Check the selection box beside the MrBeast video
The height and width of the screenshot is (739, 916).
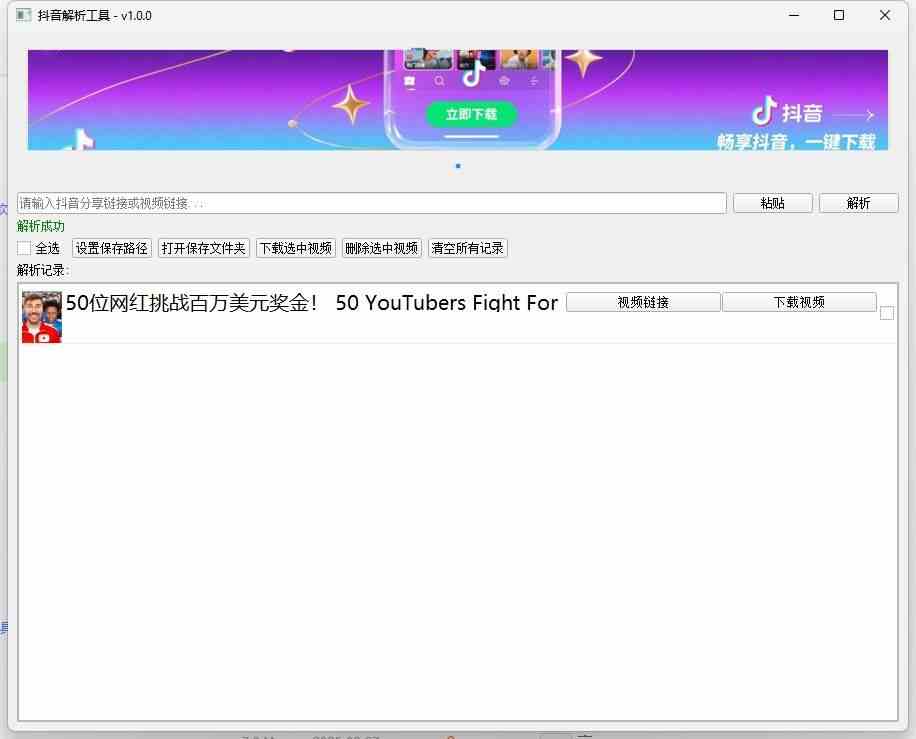(x=886, y=313)
